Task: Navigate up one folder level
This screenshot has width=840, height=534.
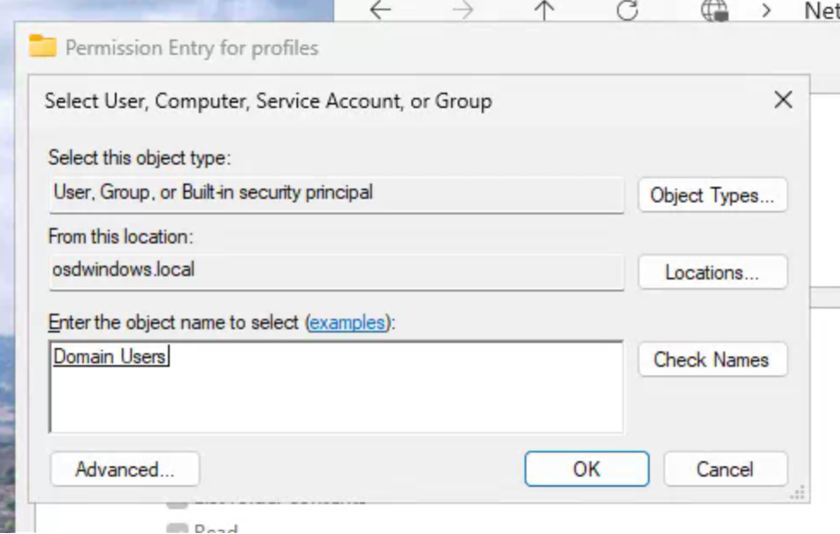Action: click(x=544, y=10)
